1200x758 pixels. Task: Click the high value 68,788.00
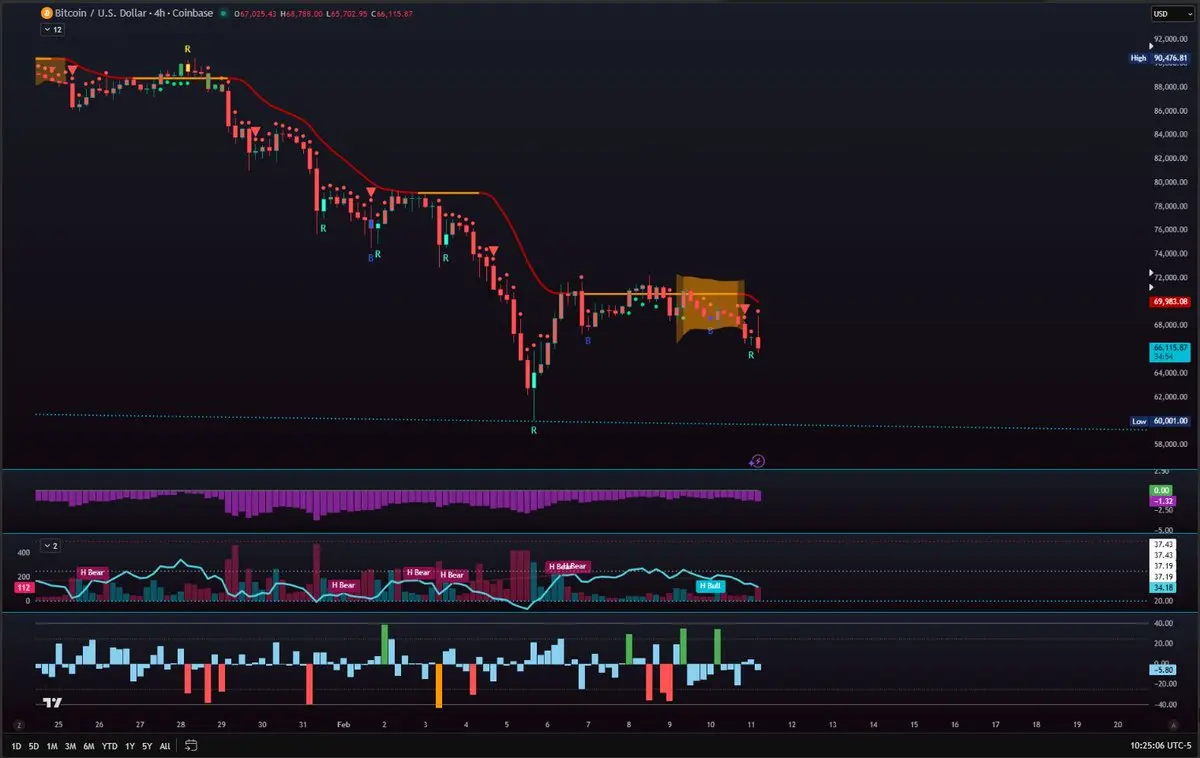(x=306, y=14)
